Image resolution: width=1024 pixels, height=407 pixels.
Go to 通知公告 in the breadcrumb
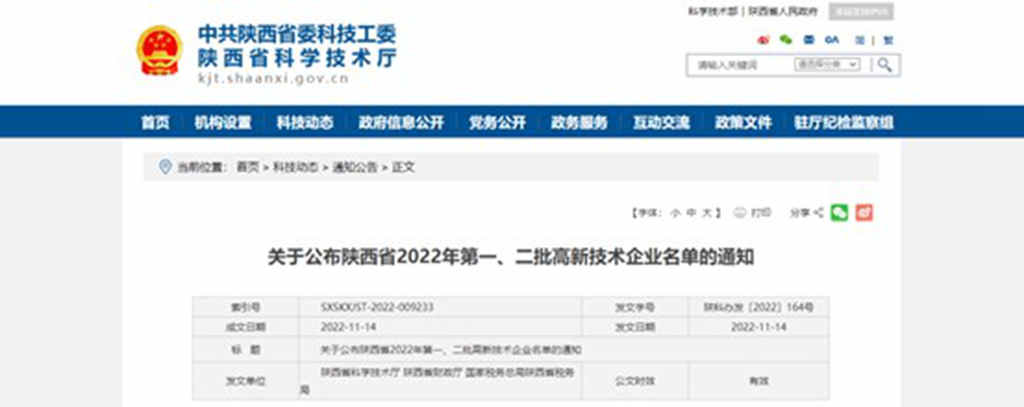[355, 167]
